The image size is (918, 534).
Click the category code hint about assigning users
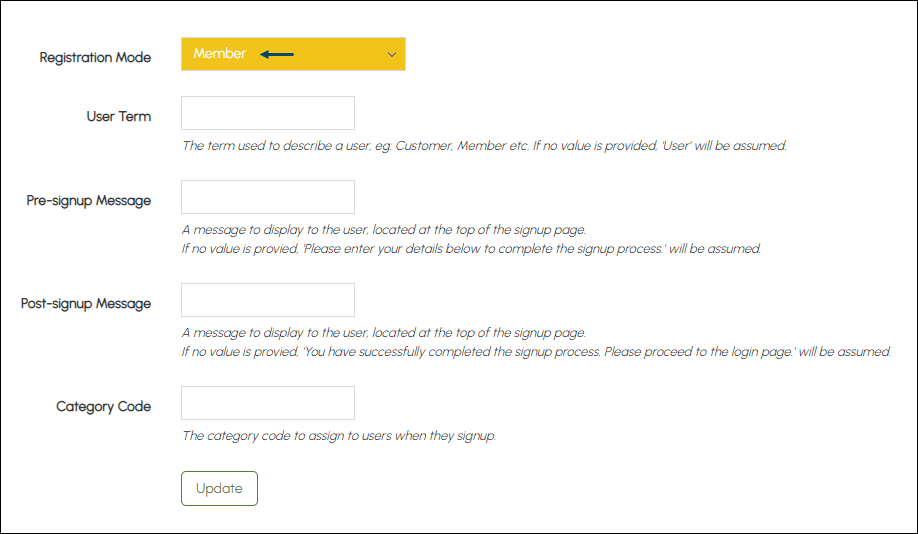point(339,436)
